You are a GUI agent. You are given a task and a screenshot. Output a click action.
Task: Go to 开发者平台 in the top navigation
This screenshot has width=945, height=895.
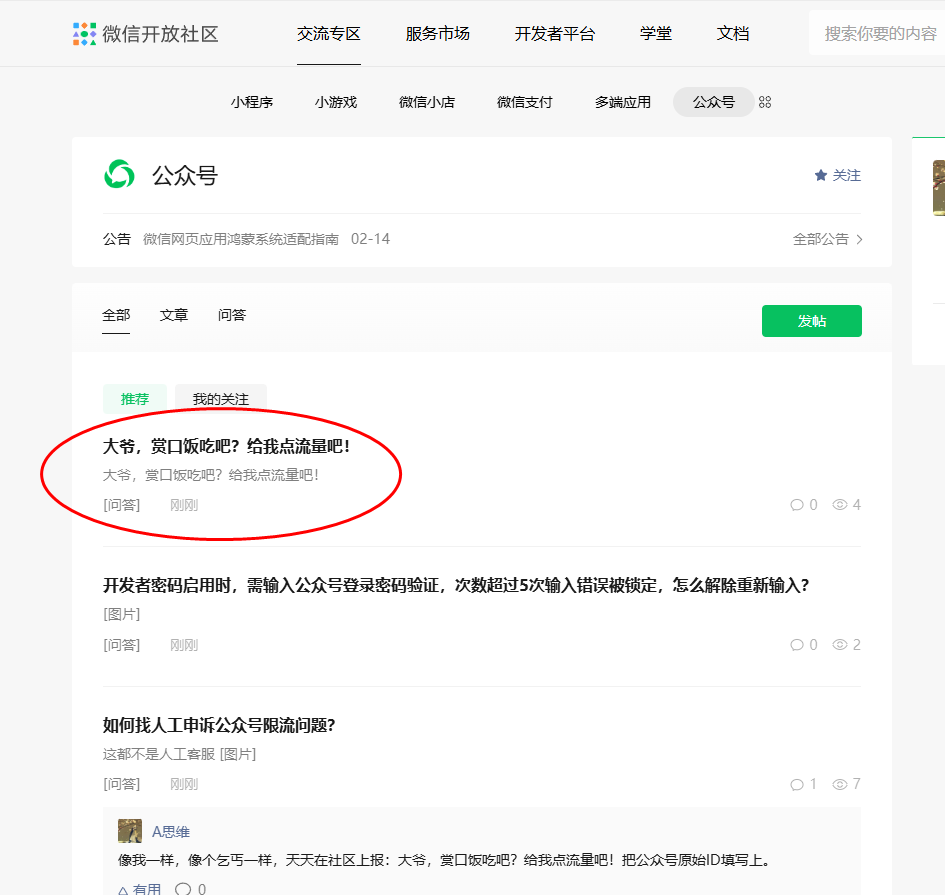pos(554,34)
